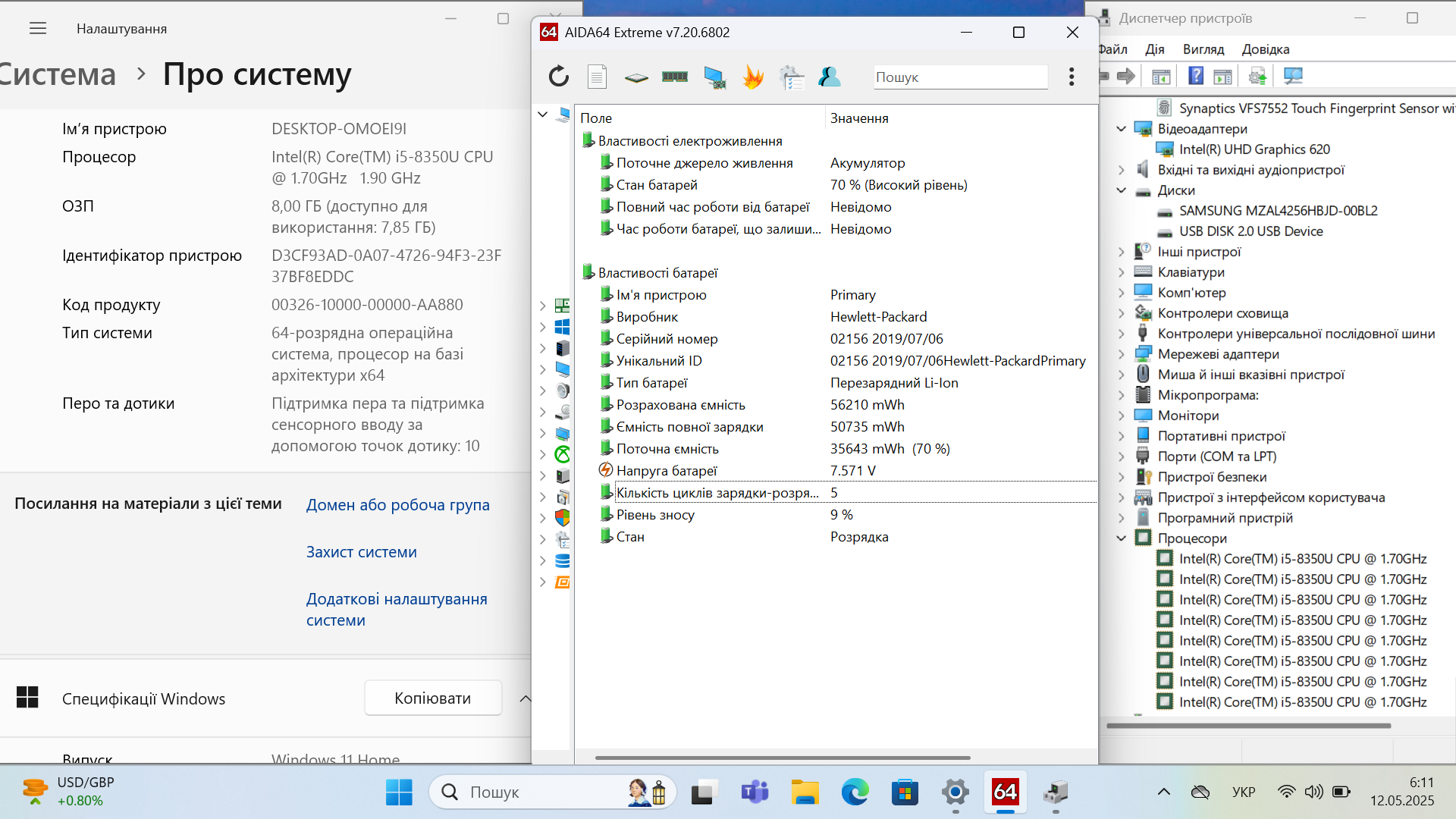Click the show/hide console tree icon in Device Manager
This screenshot has height=819, width=1456.
(1161, 77)
